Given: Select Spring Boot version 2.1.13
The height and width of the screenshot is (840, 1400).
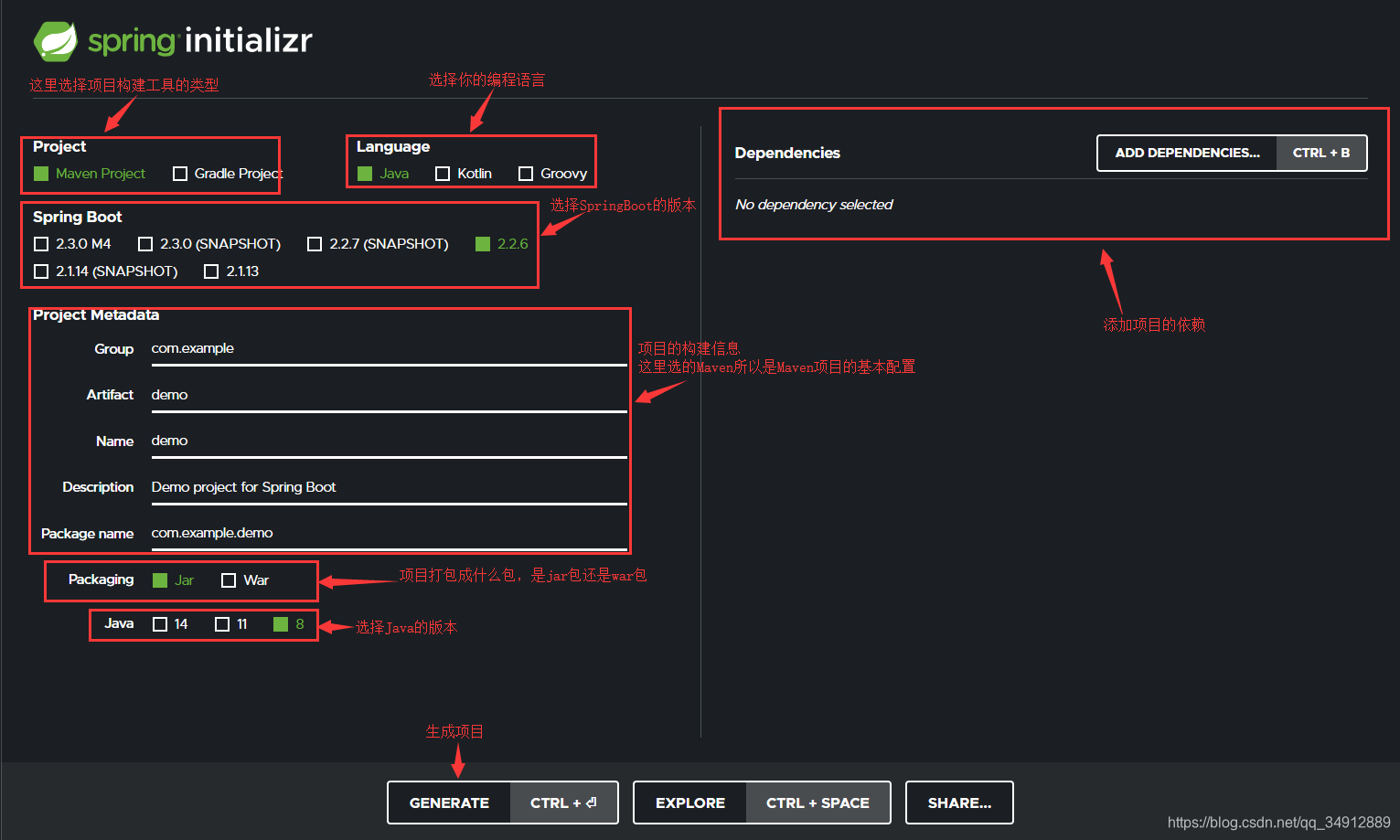Looking at the screenshot, I should pyautogui.click(x=231, y=271).
